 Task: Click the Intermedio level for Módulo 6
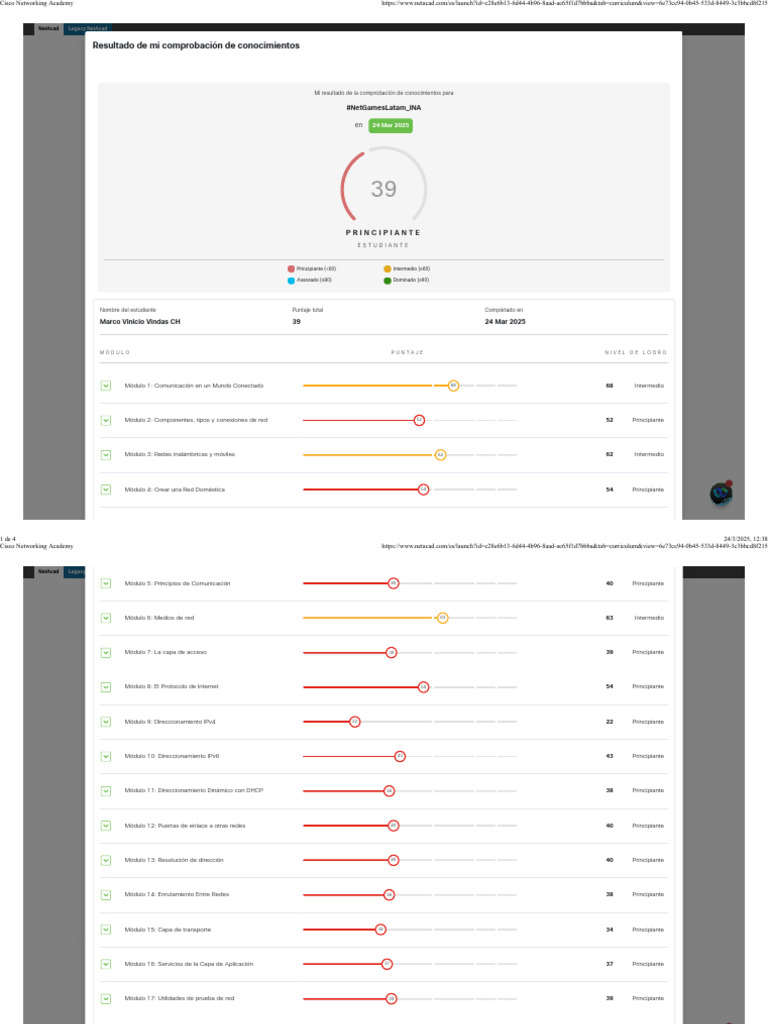pos(649,618)
